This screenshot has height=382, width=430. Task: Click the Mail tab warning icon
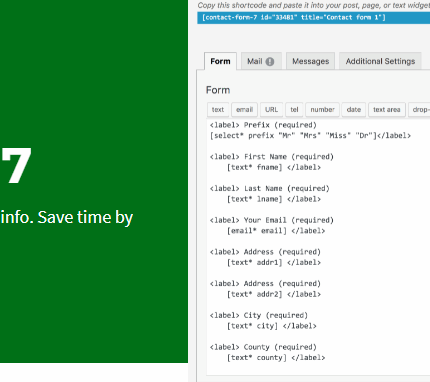[x=270, y=62]
